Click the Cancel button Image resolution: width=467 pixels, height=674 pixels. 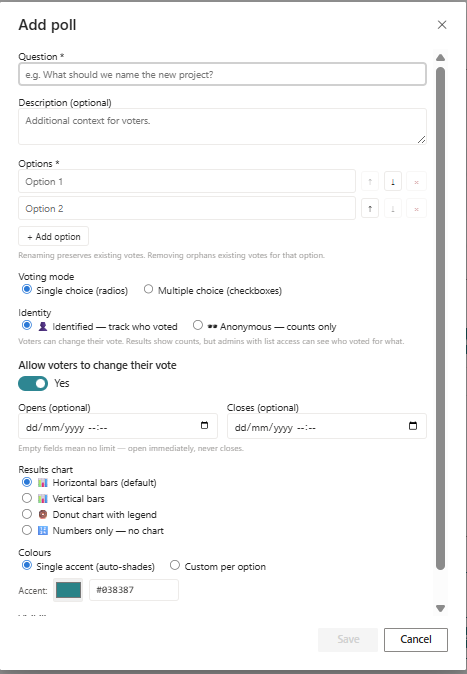[415, 640]
